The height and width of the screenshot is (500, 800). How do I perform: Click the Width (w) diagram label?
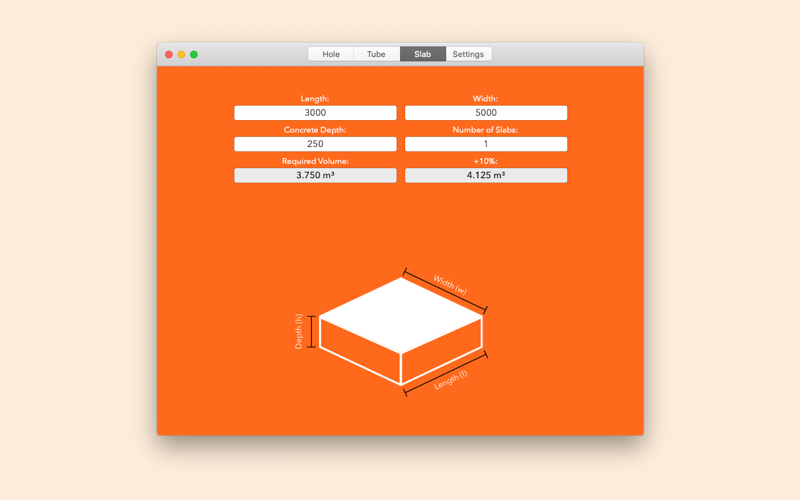click(449, 285)
